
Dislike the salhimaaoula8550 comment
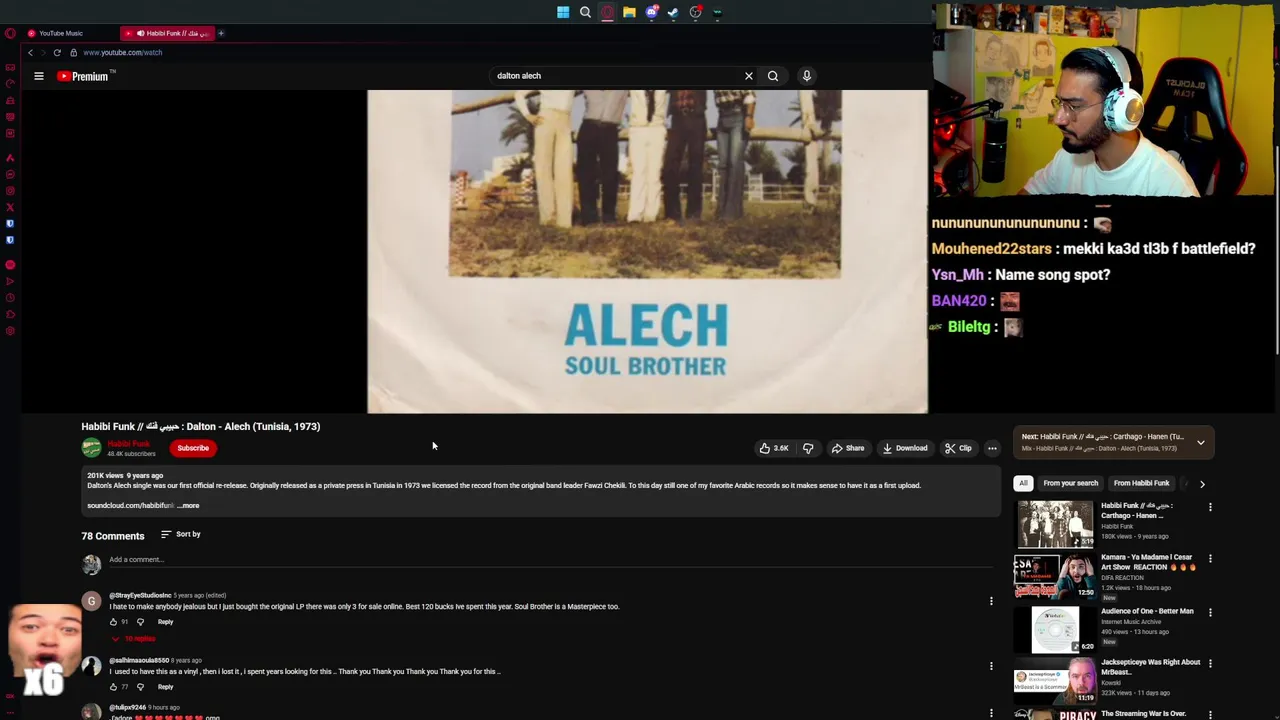[140, 687]
